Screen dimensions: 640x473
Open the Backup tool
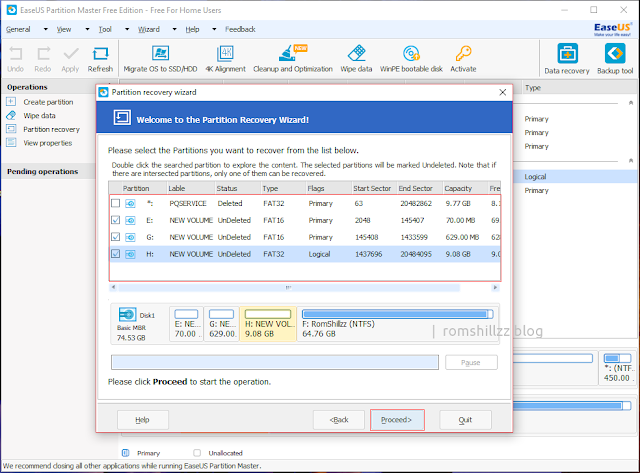[x=615, y=59]
